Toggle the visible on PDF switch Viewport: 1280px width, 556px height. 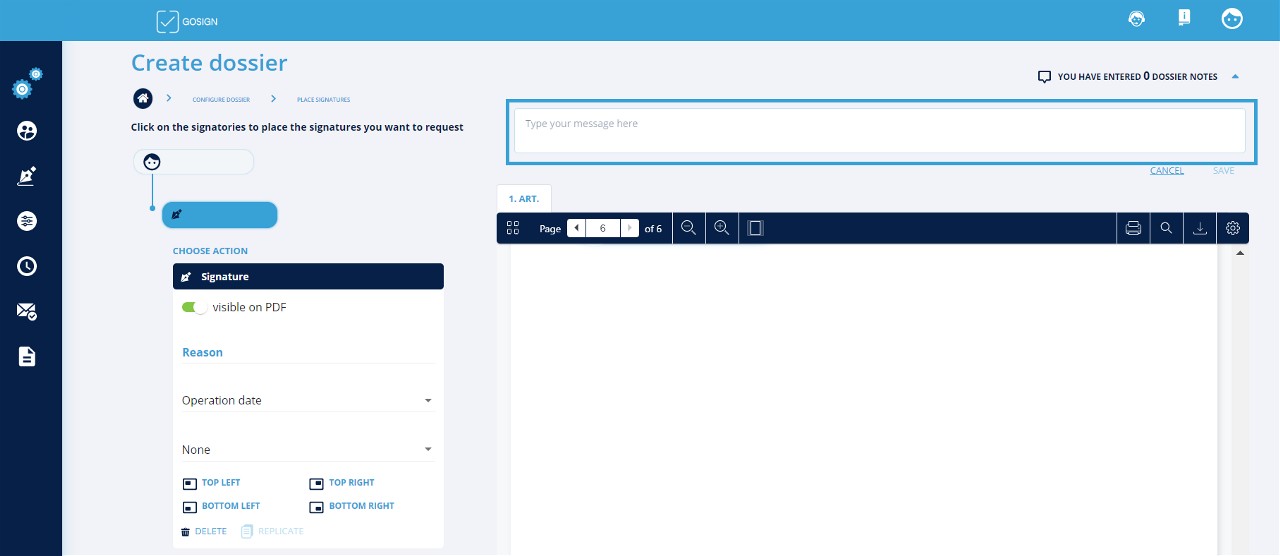(194, 308)
